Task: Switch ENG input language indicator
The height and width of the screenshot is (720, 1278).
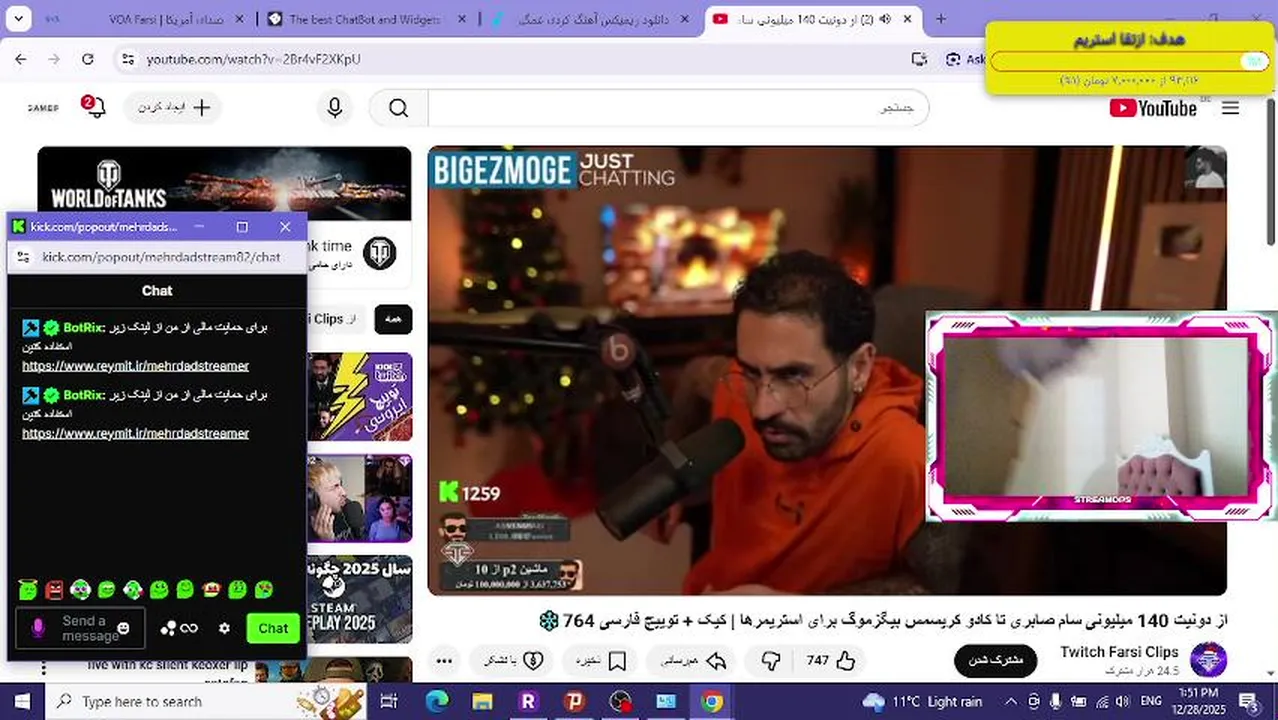Action: 1151,701
